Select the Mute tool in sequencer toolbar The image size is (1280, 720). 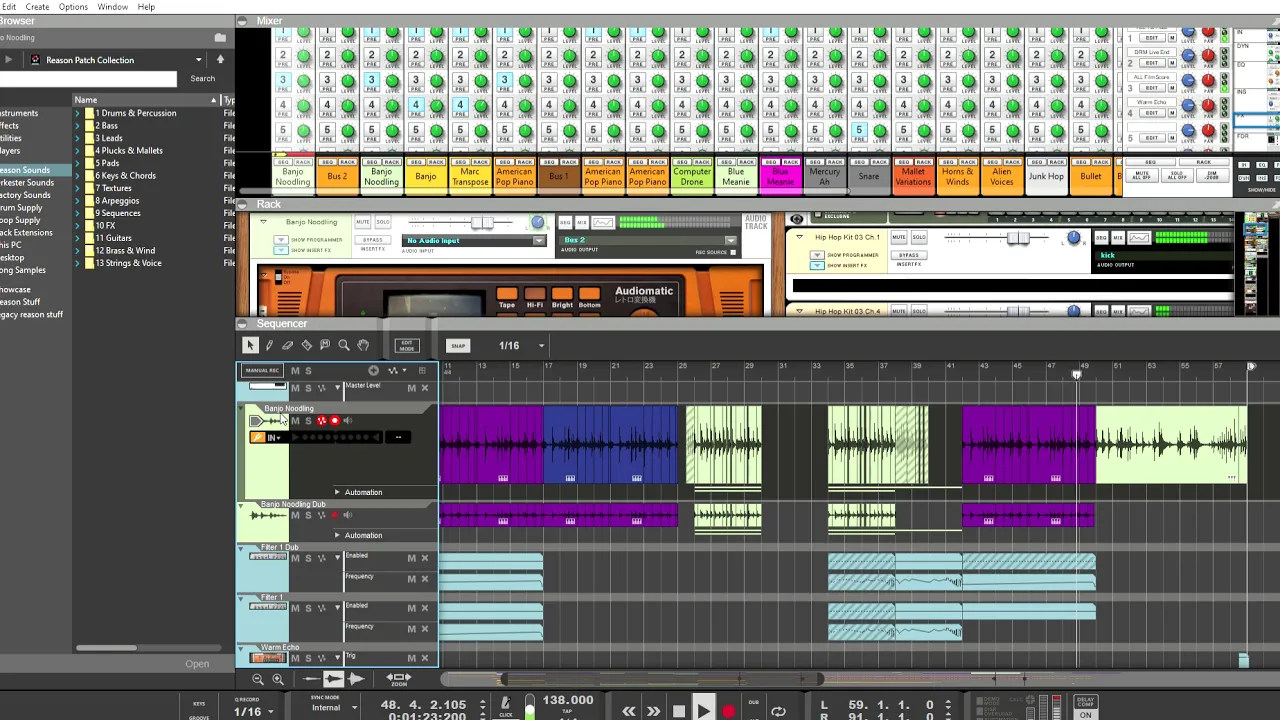(x=325, y=345)
